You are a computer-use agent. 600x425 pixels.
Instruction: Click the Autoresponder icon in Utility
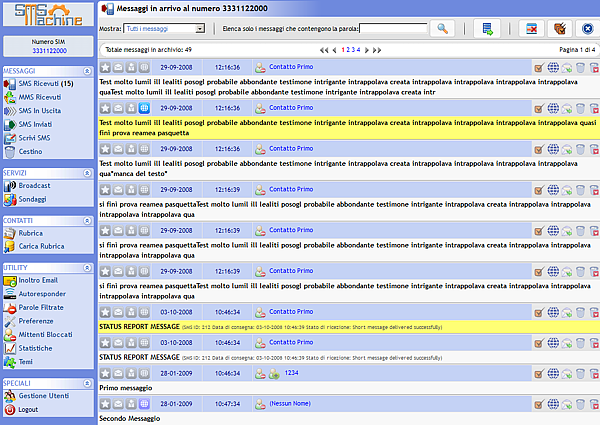click(10, 294)
